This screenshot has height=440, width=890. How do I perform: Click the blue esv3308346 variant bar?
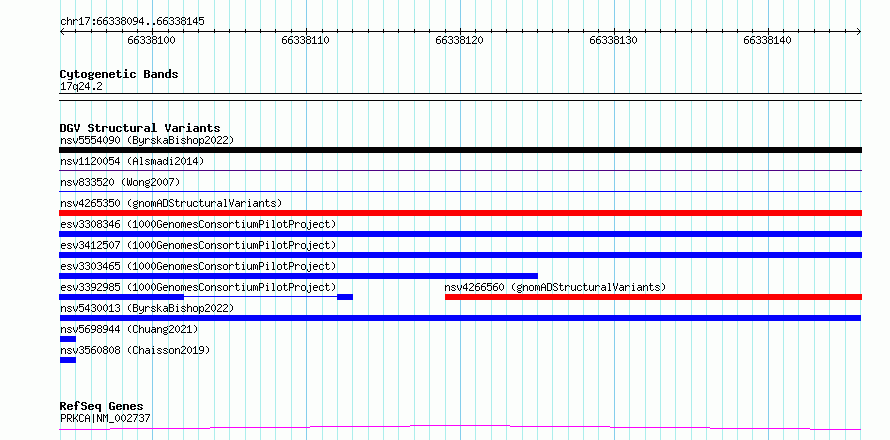(x=460, y=234)
